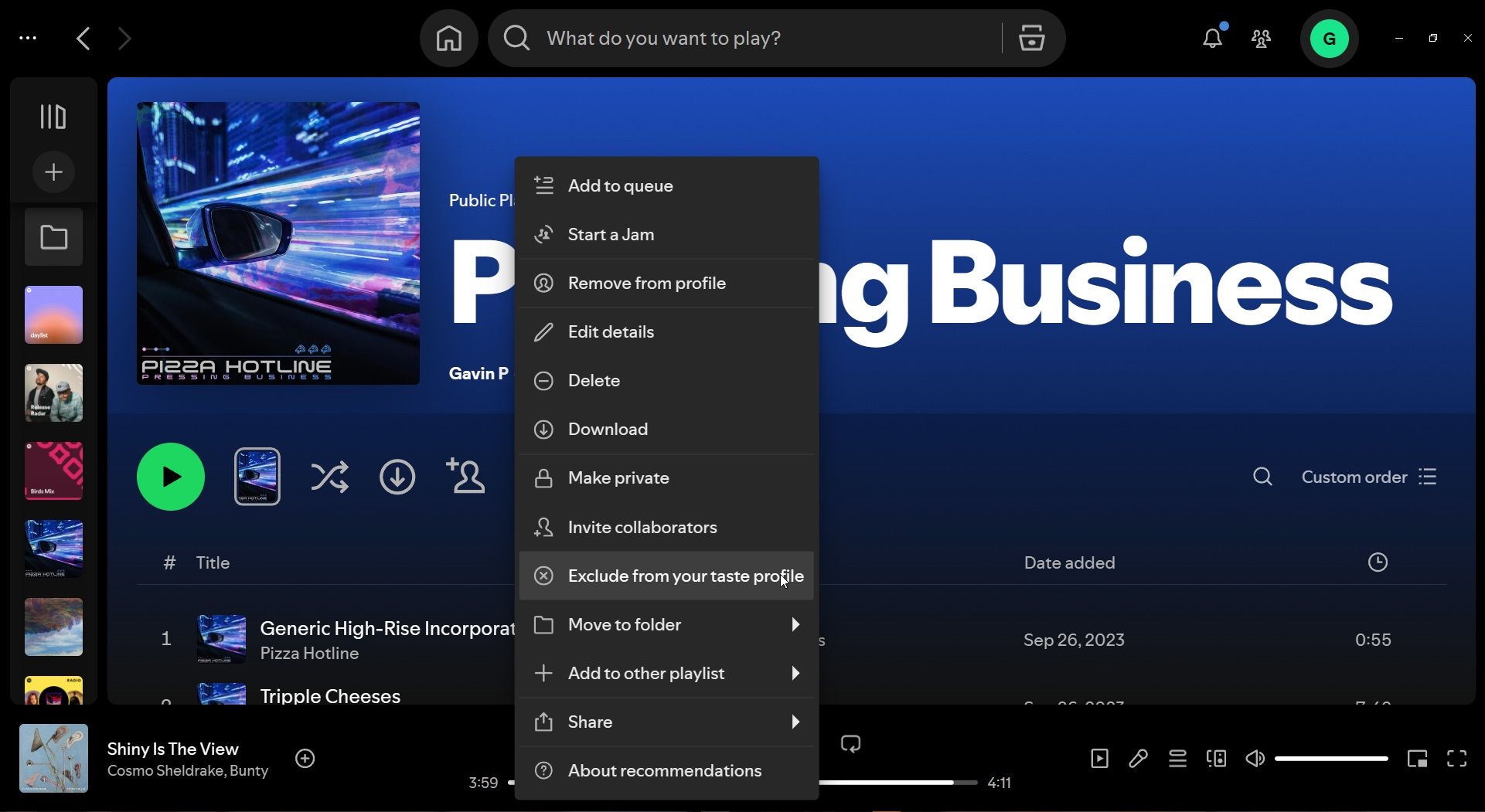Play the Pressing Business playlist
The width and height of the screenshot is (1485, 812).
[x=171, y=477]
